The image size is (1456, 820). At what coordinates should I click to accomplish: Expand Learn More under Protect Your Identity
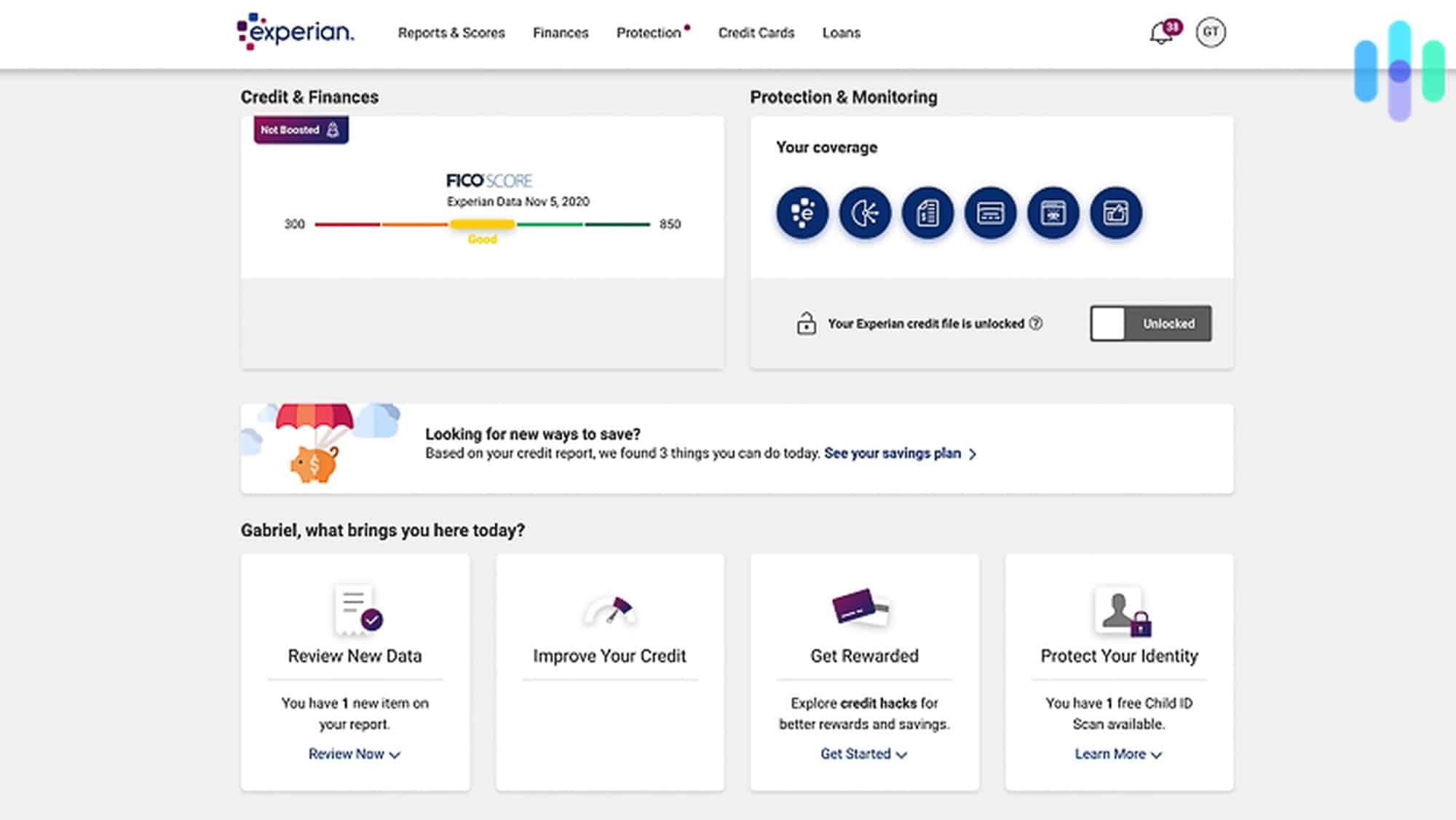[1119, 754]
